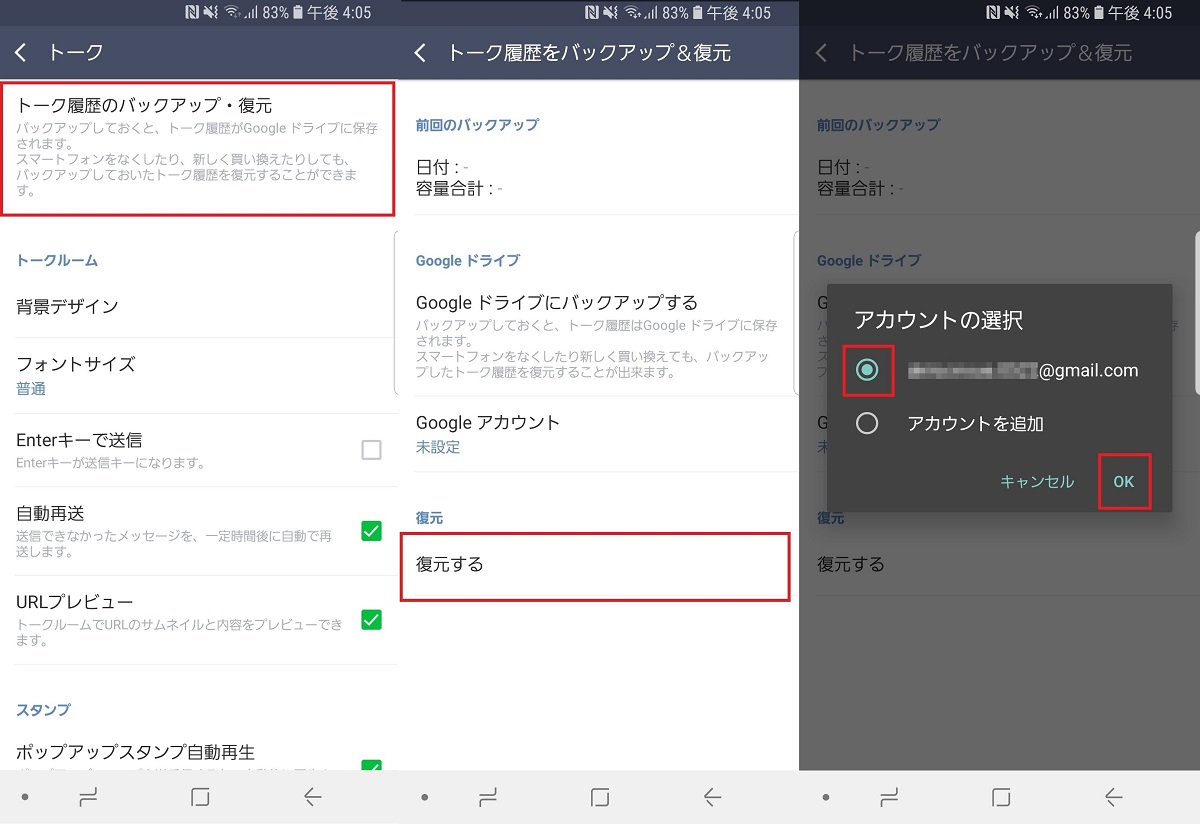
Task: Enable Enterキーで送信 checkbox
Action: tap(371, 450)
